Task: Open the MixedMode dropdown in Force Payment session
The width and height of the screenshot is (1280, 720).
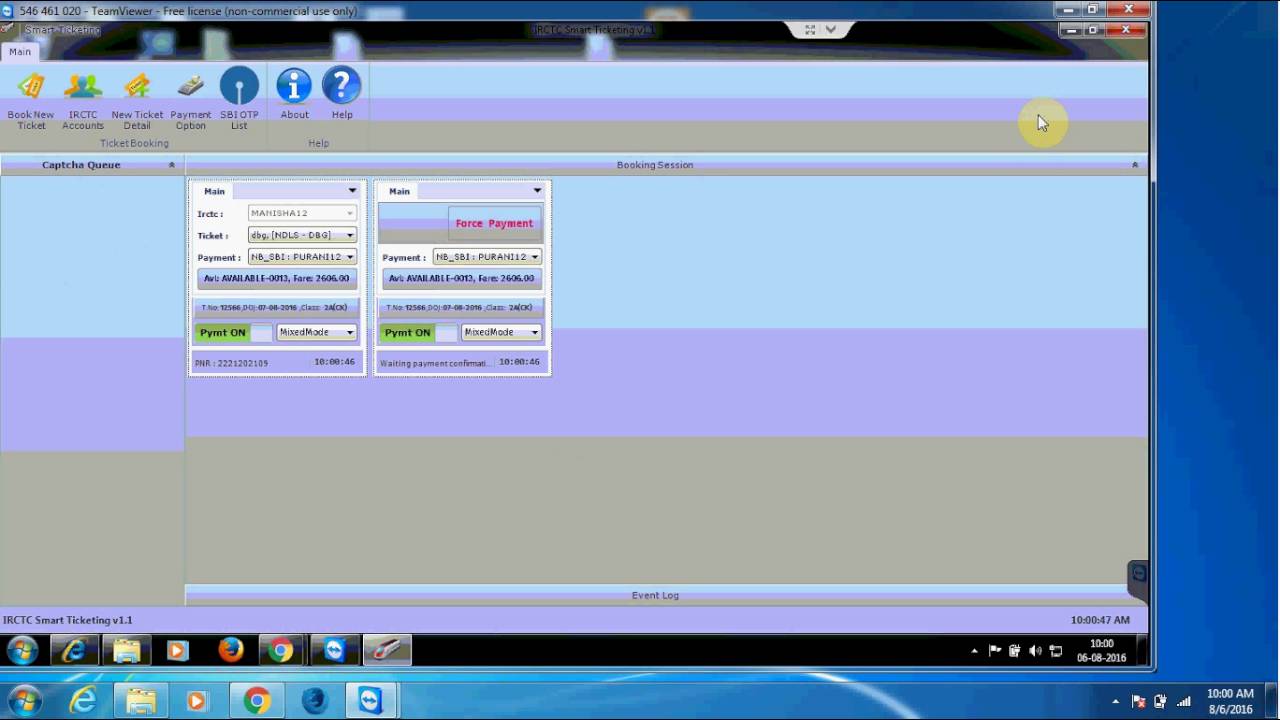Action: (501, 332)
